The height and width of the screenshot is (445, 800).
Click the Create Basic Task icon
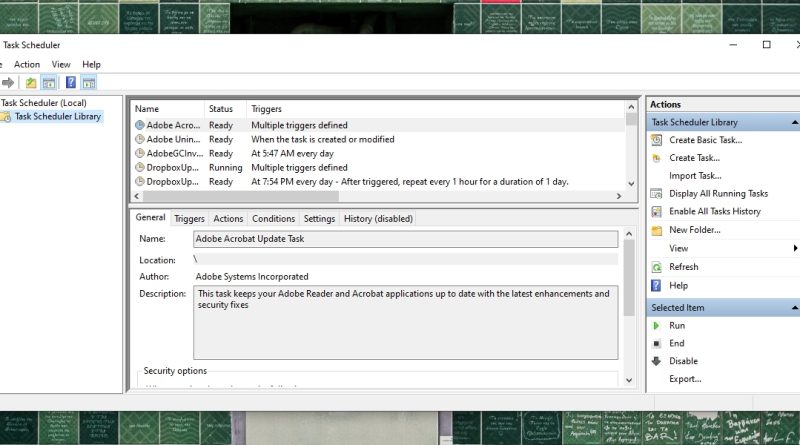[657, 140]
